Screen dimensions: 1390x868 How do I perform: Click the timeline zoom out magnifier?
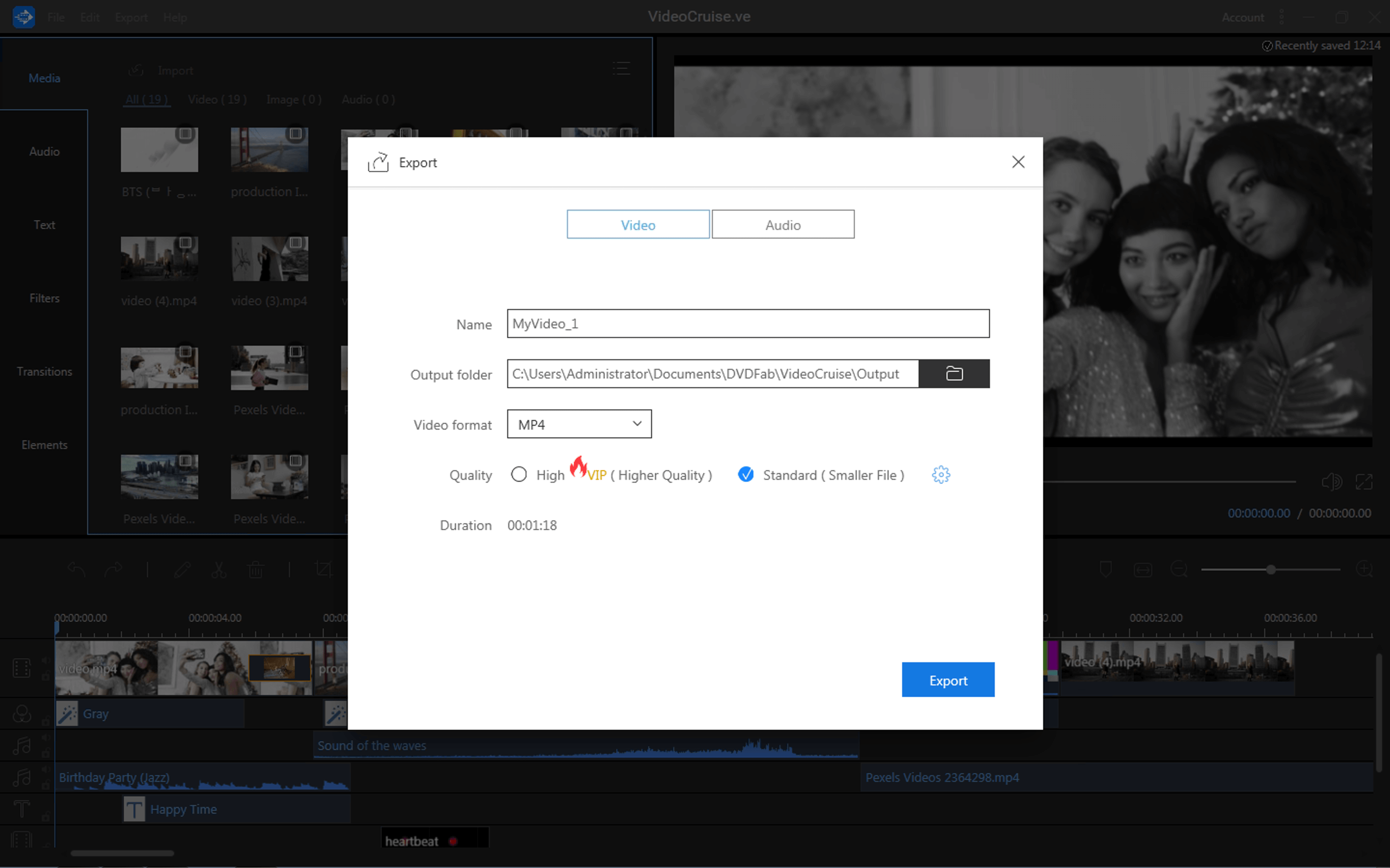[1179, 570]
